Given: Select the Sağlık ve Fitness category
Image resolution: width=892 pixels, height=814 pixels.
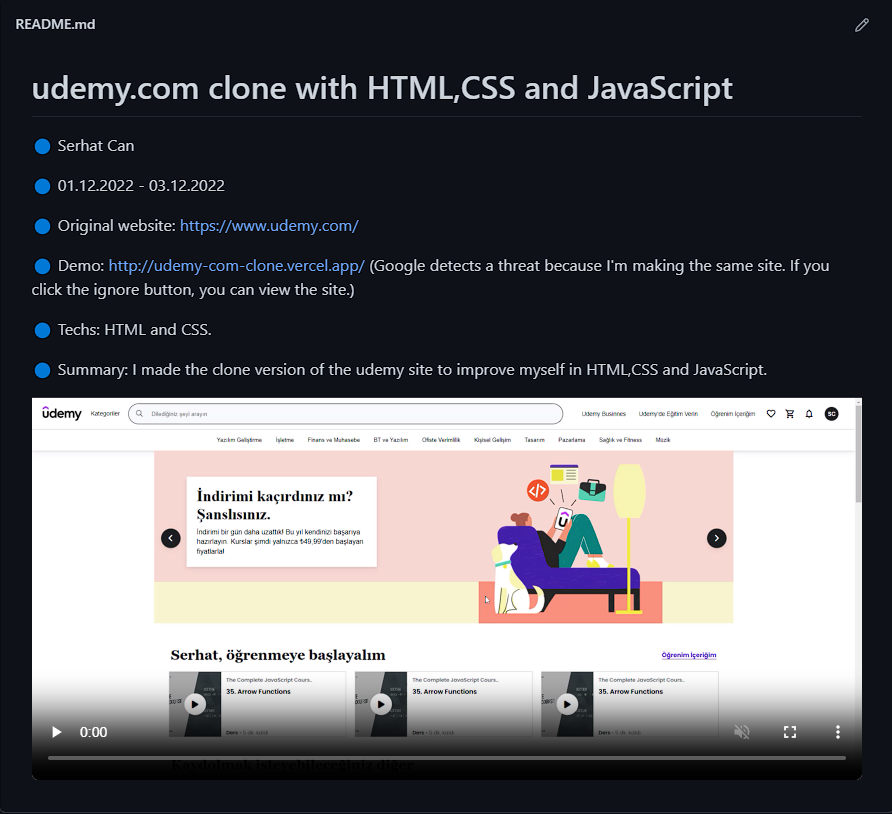Looking at the screenshot, I should (620, 440).
